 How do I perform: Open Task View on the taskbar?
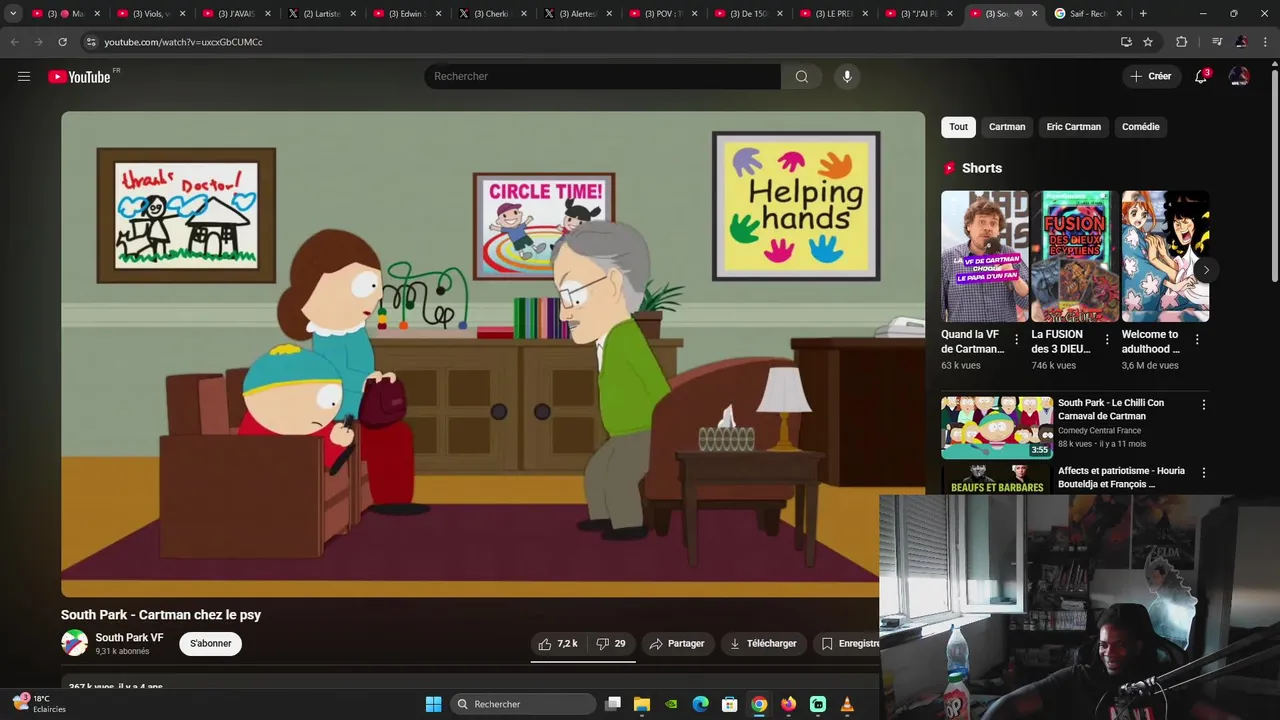point(613,704)
